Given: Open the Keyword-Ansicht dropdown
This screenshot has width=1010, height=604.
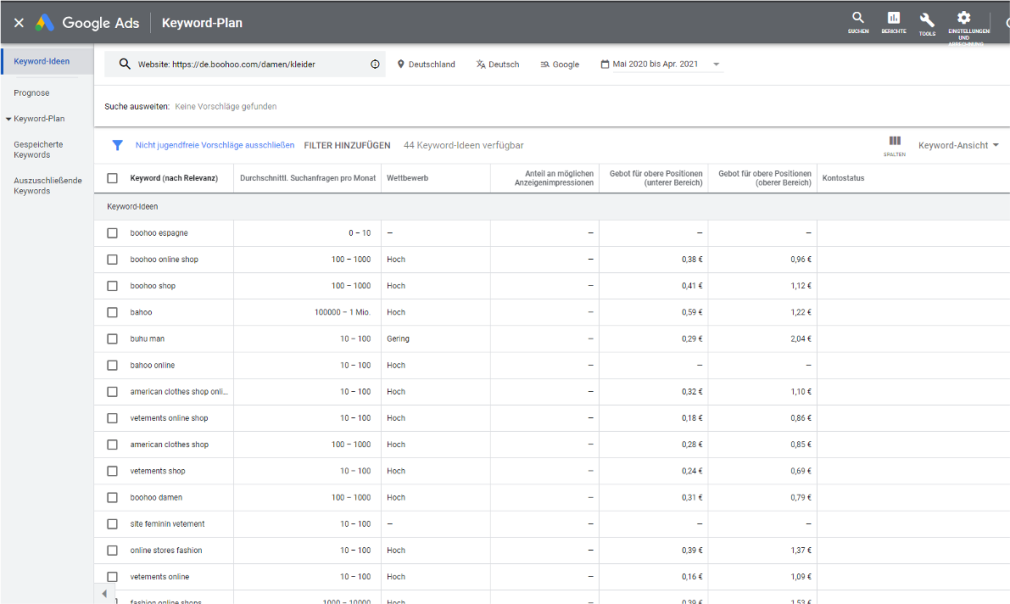Looking at the screenshot, I should pyautogui.click(x=958, y=145).
